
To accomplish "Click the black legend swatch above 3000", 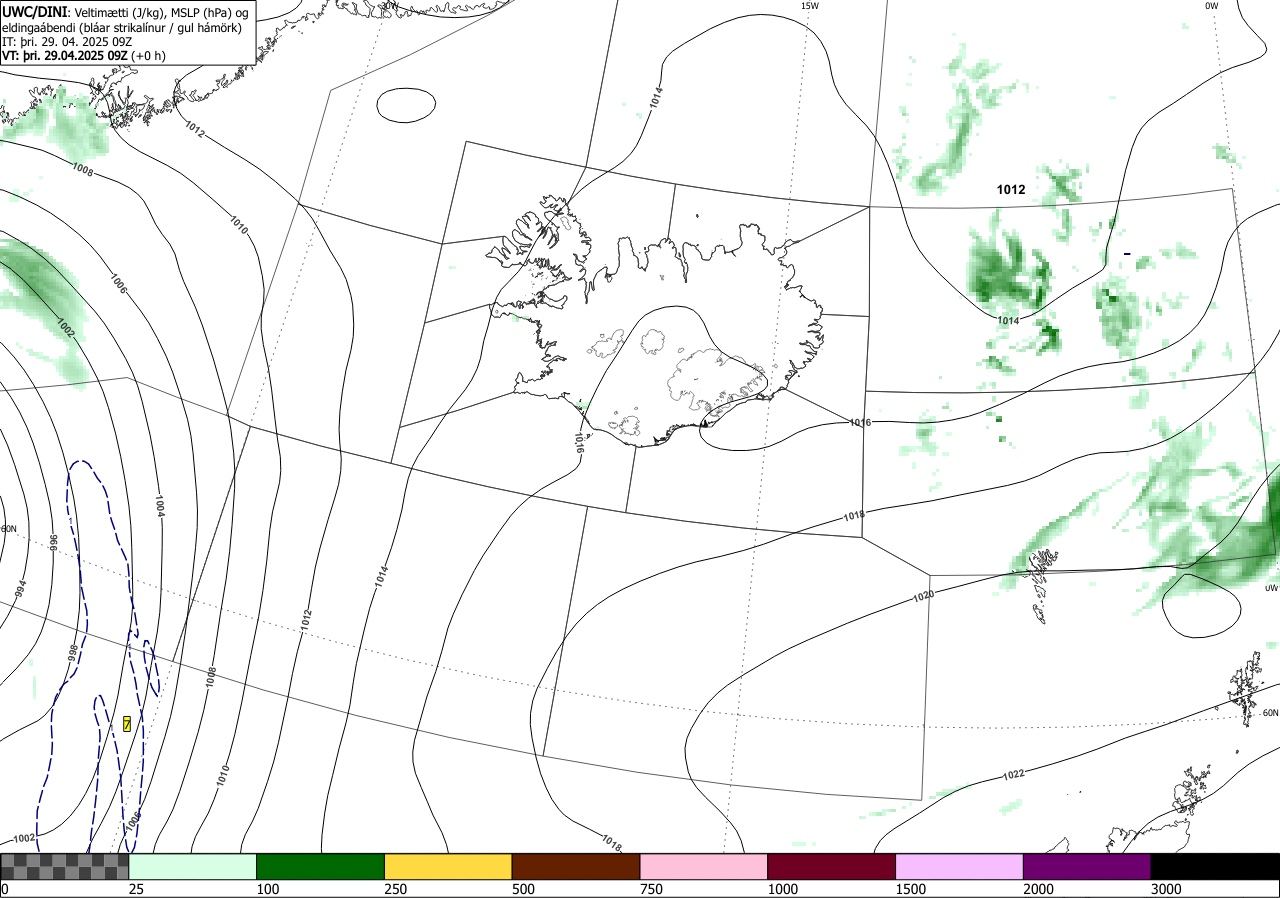I will click(1215, 866).
